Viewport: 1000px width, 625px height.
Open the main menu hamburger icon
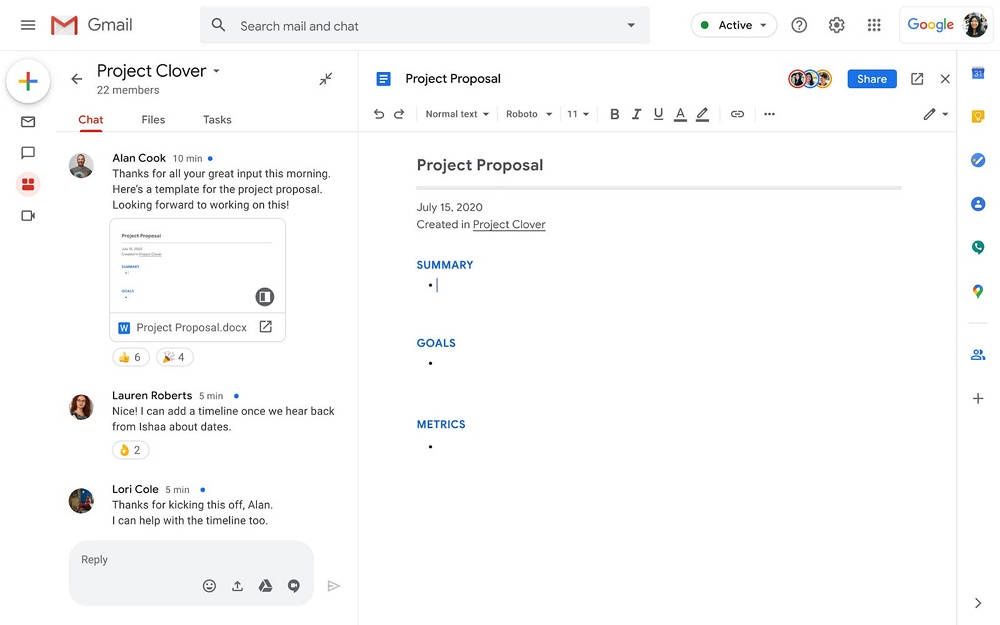click(x=28, y=25)
